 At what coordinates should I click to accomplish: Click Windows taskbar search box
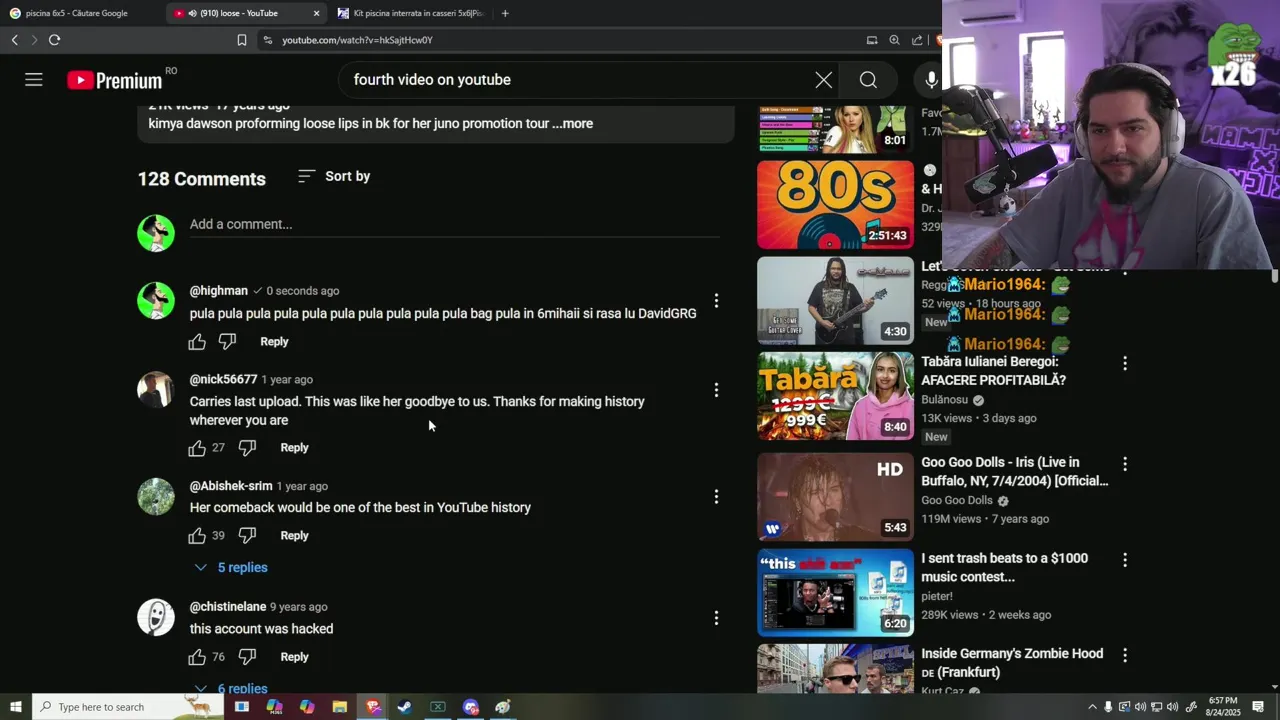(x=128, y=707)
